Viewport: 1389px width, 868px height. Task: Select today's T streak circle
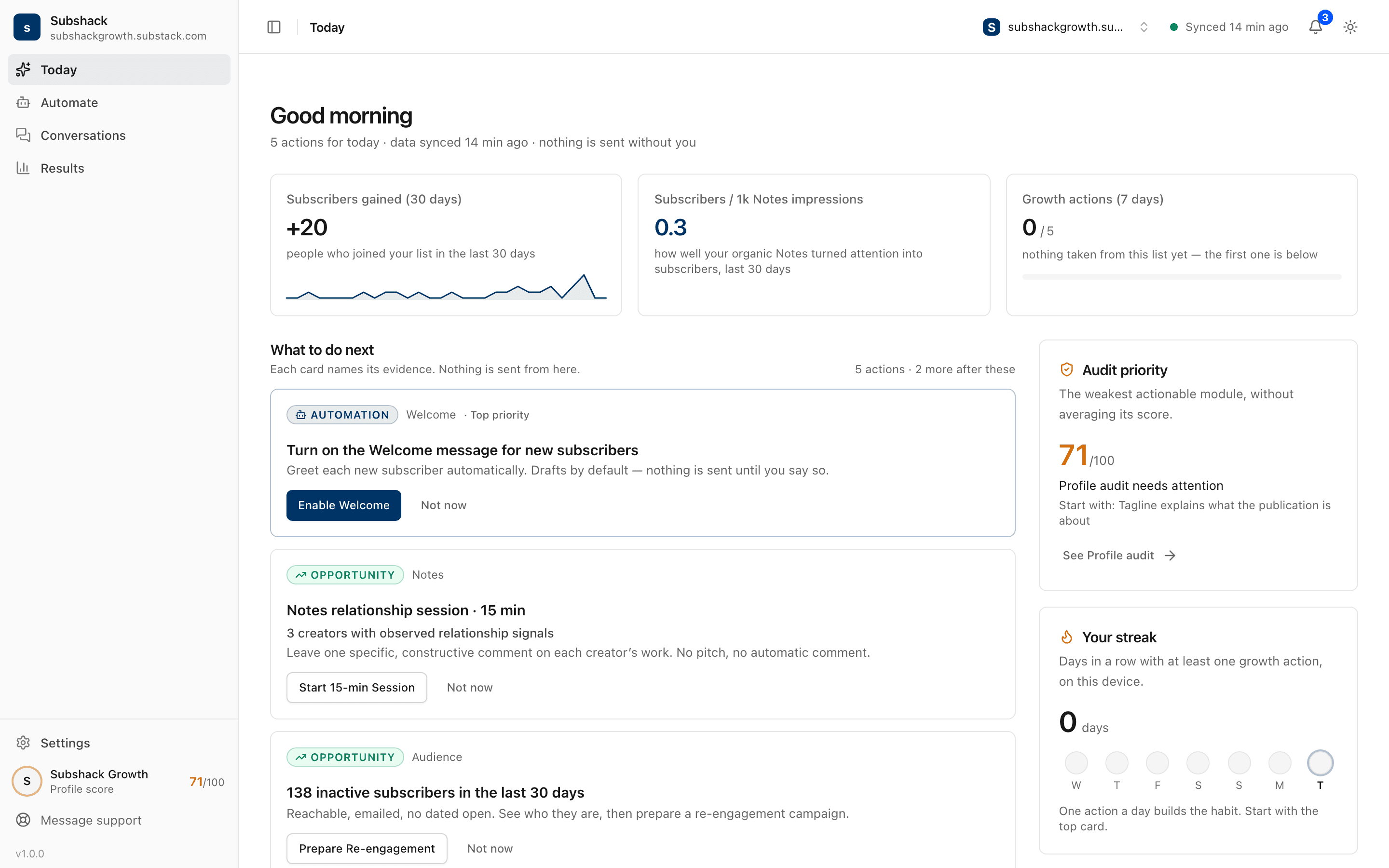tap(1320, 762)
